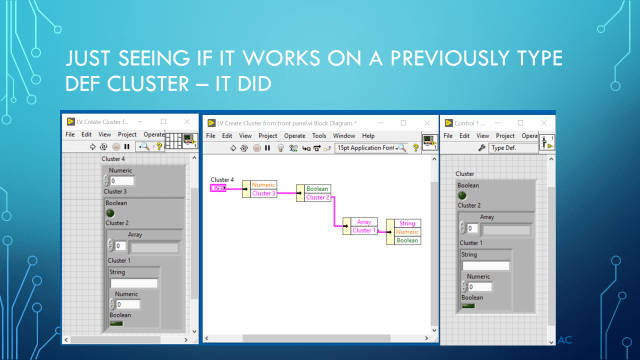Run the VI from the Block Diagram toolbar
The image size is (640, 360).
[x=233, y=148]
